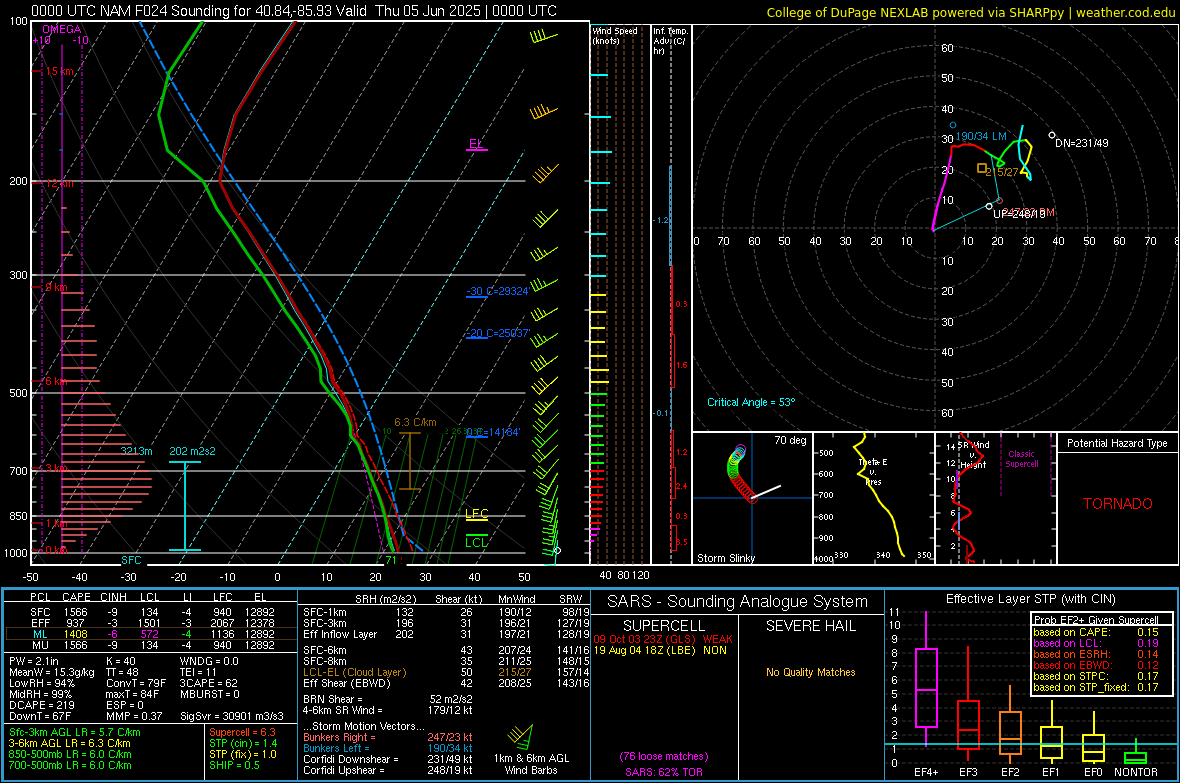Screen dimensions: 1180x783
Task: Click the STP (cin) = 1.4 parameter
Action: [243, 743]
